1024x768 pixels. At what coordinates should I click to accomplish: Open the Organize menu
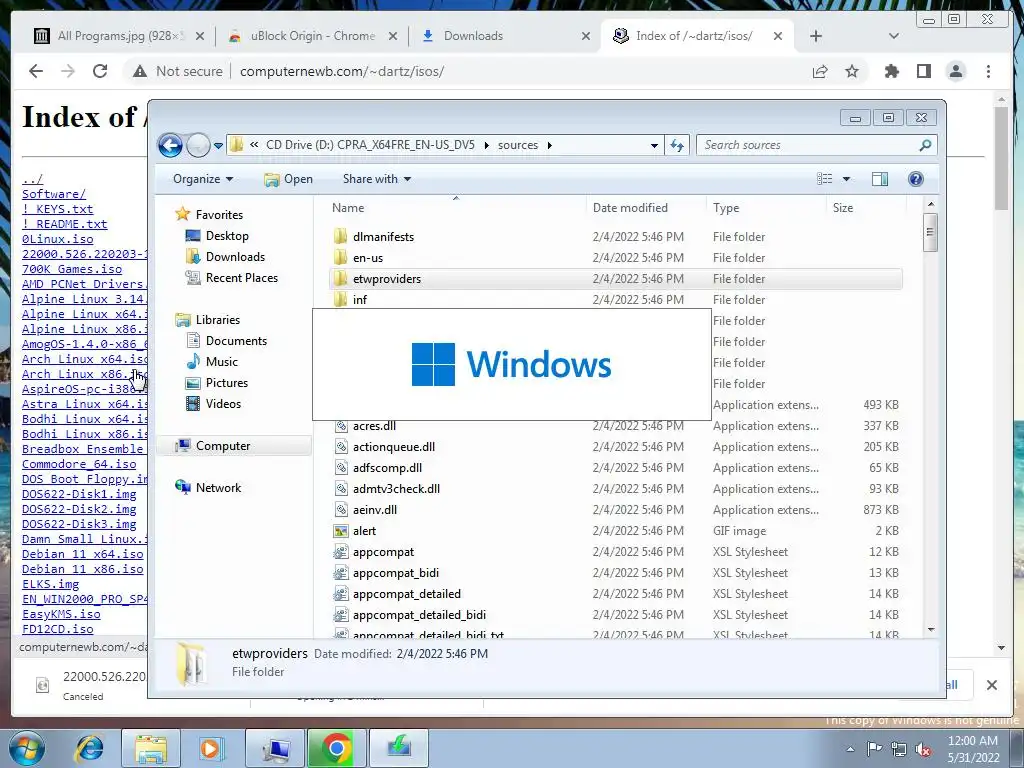pyautogui.click(x=202, y=179)
